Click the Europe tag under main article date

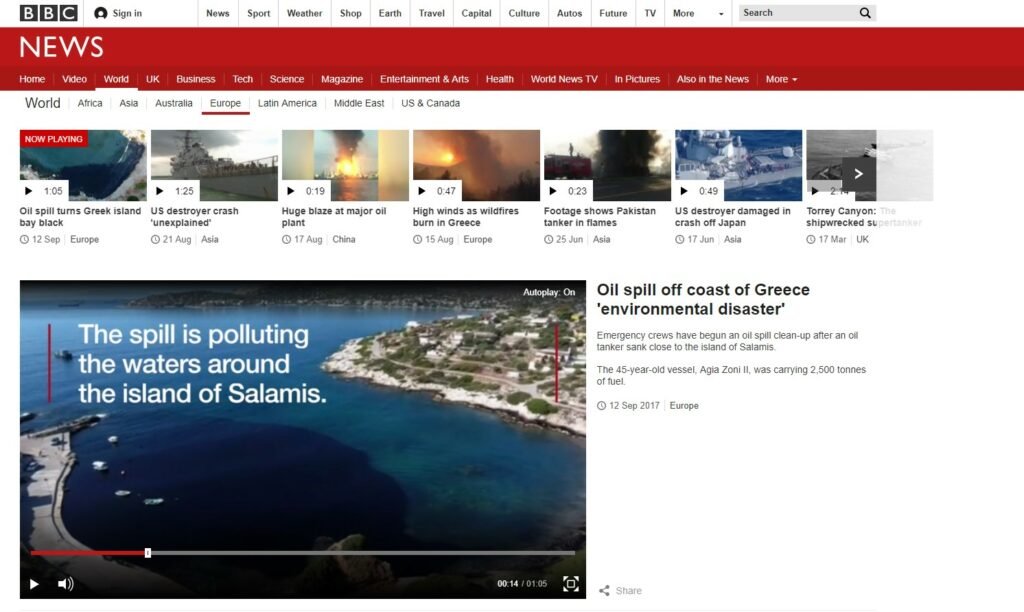684,406
